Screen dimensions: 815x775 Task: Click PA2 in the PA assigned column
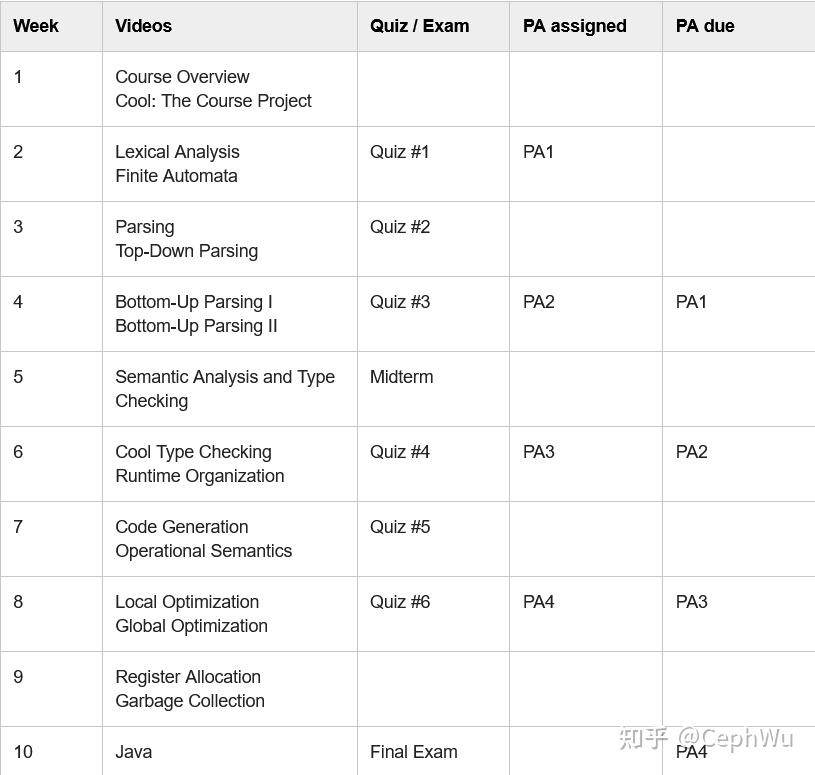click(x=538, y=302)
